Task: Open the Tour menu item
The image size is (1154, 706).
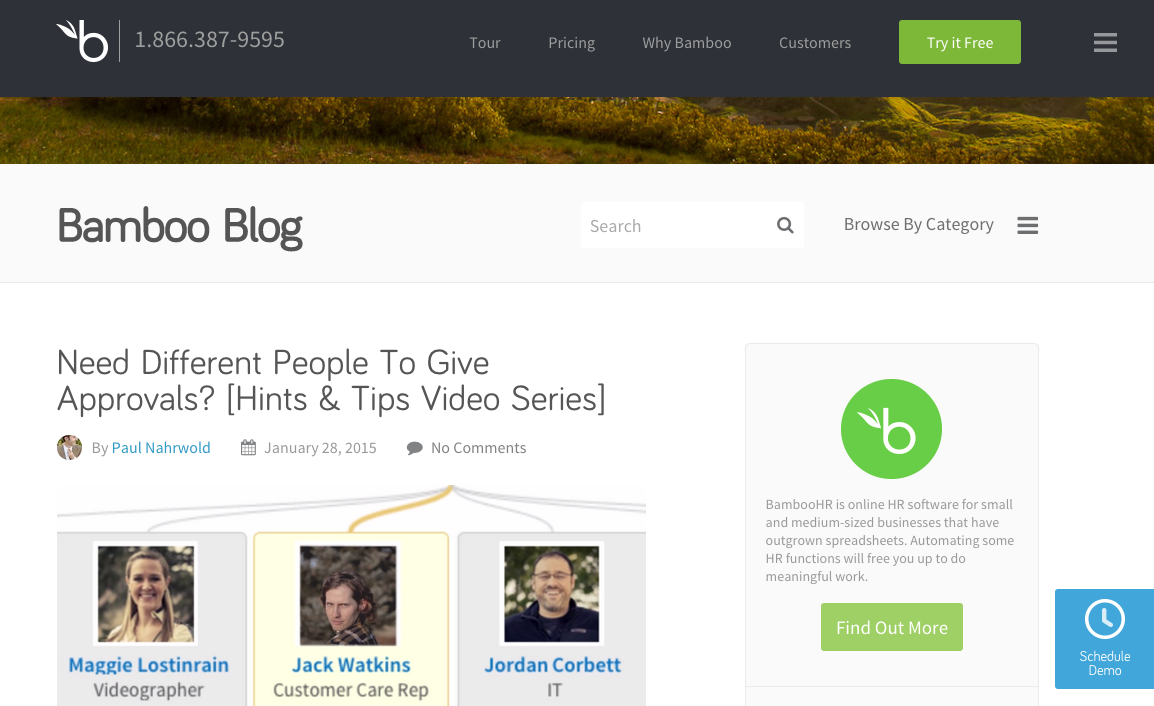Action: point(485,43)
